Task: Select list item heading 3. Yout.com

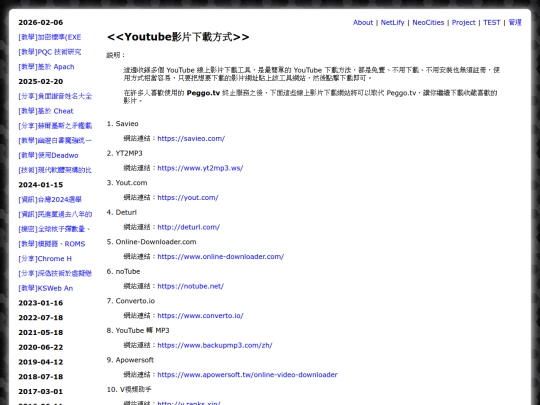Action: click(127, 183)
